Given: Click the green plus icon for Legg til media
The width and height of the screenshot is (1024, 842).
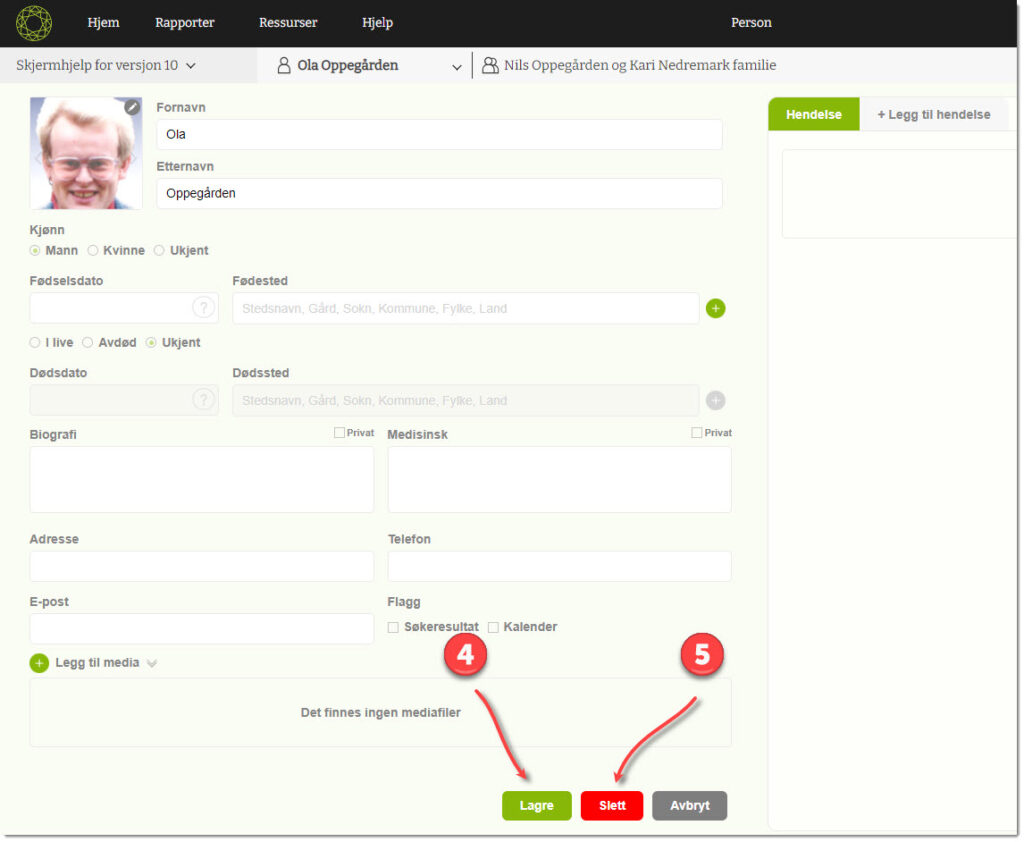Looking at the screenshot, I should click(x=39, y=663).
